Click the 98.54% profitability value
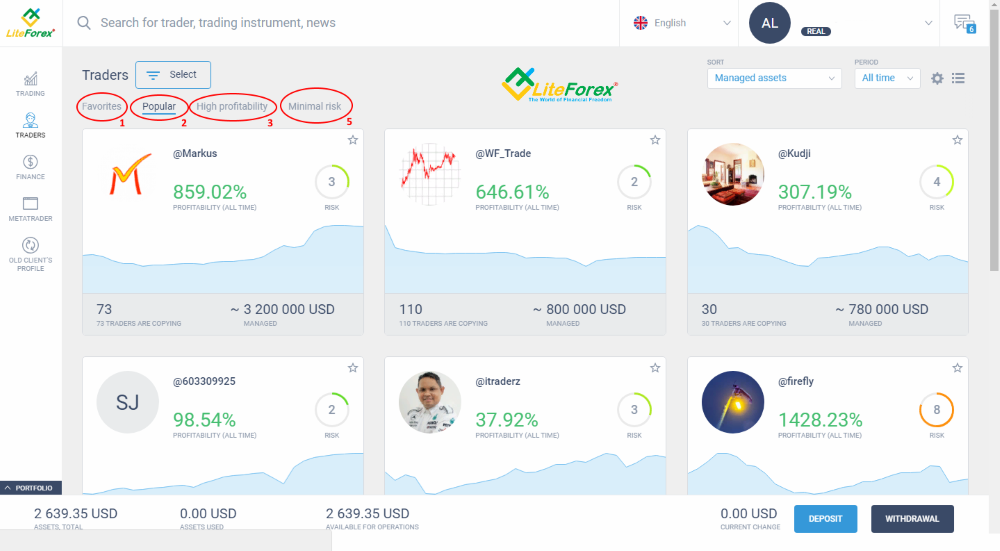This screenshot has height=551, width=1000. 204,420
